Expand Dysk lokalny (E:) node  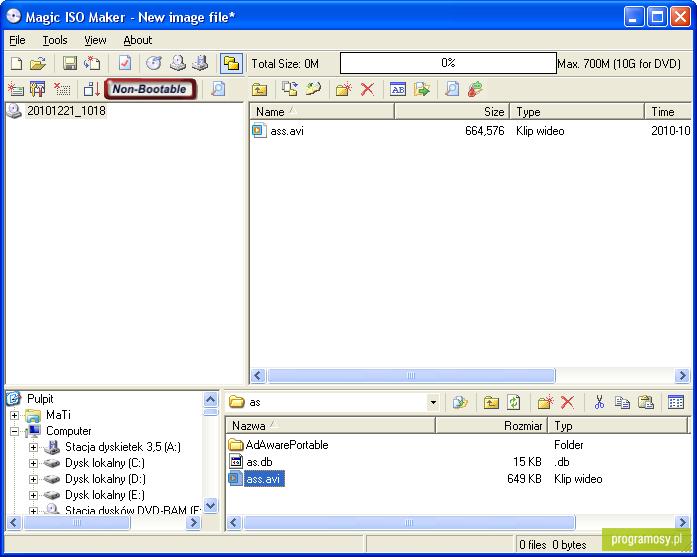33,496
